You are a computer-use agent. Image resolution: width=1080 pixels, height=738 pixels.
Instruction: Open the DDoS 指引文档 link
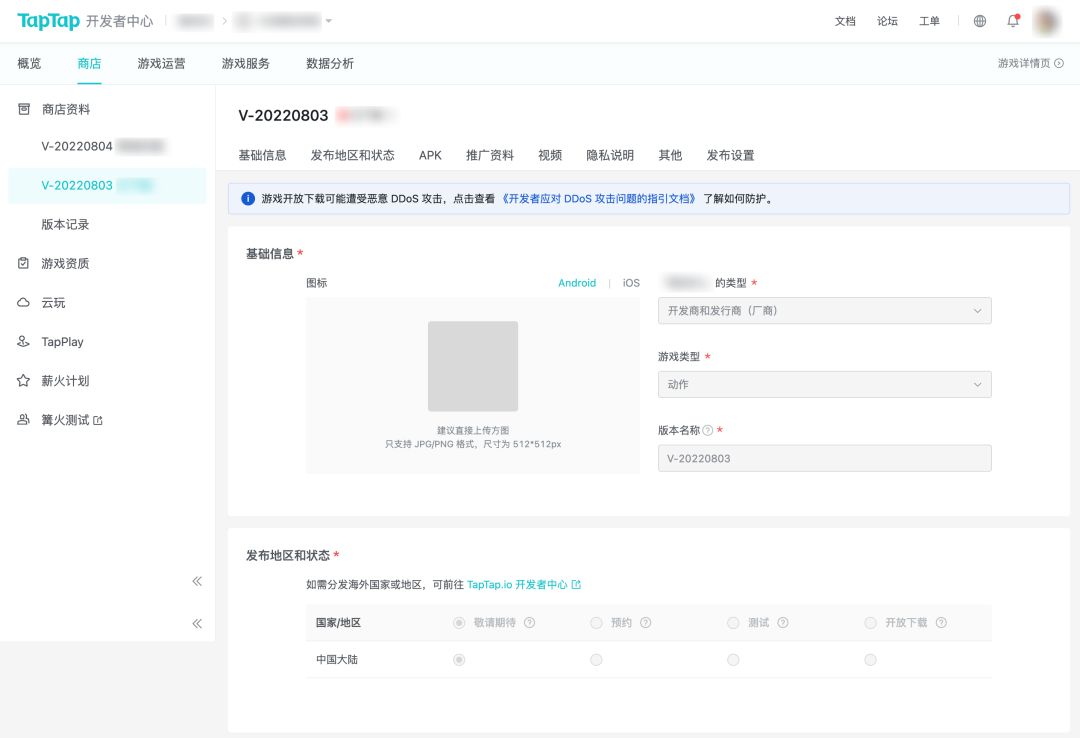point(599,199)
